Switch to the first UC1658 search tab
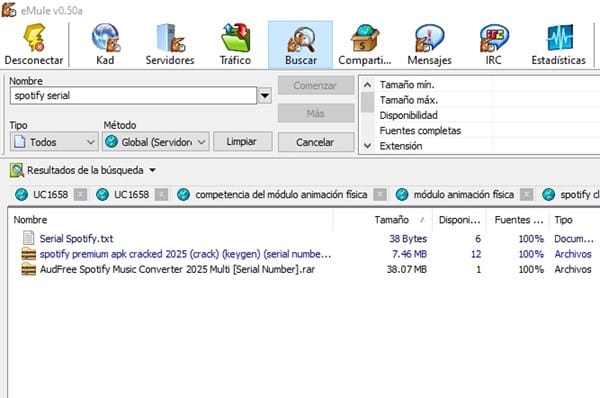Image resolution: width=600 pixels, height=398 pixels. 50,195
